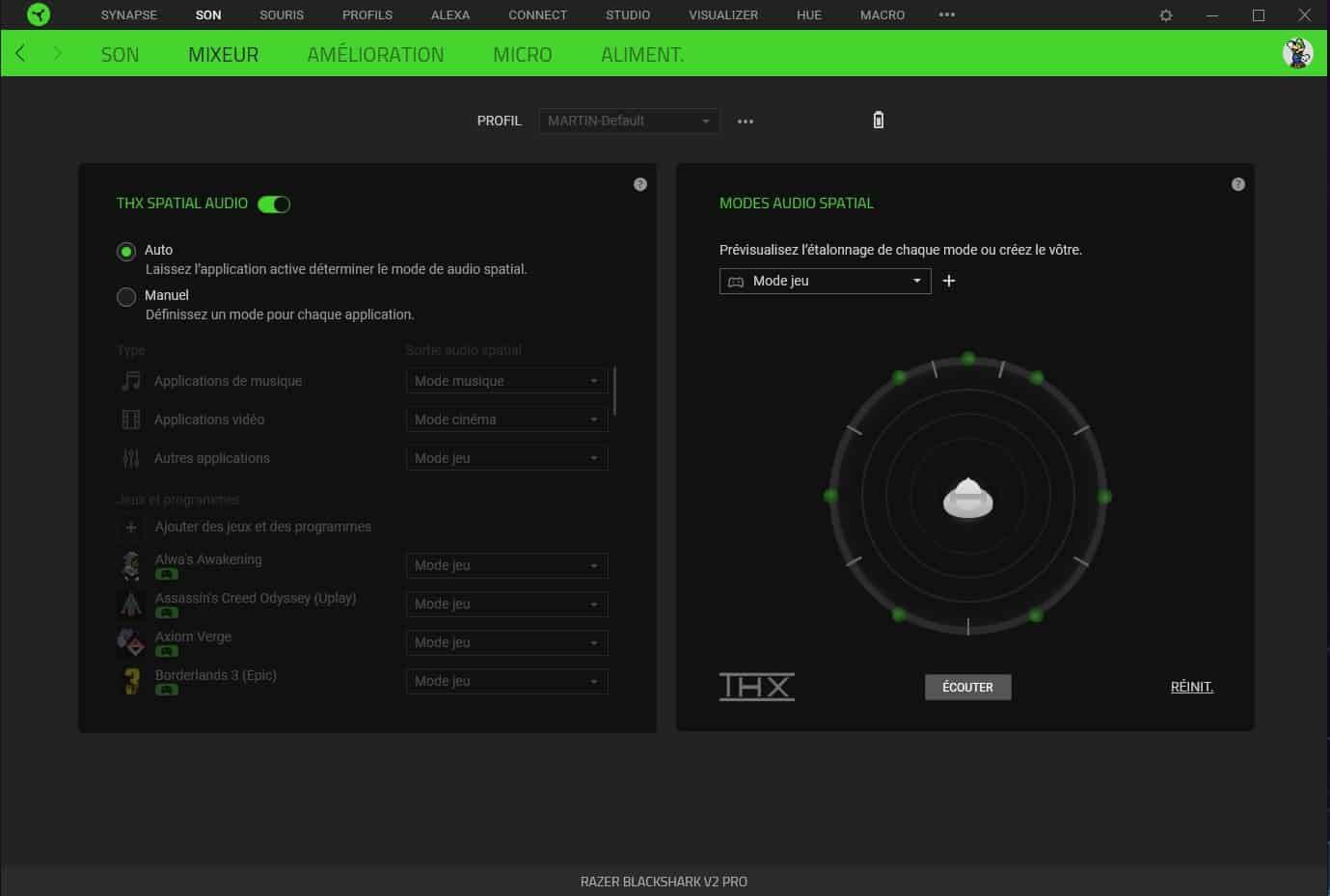Open help for Modes Audio Spatial panel
Screen dimensions: 1330x896
point(1238,184)
